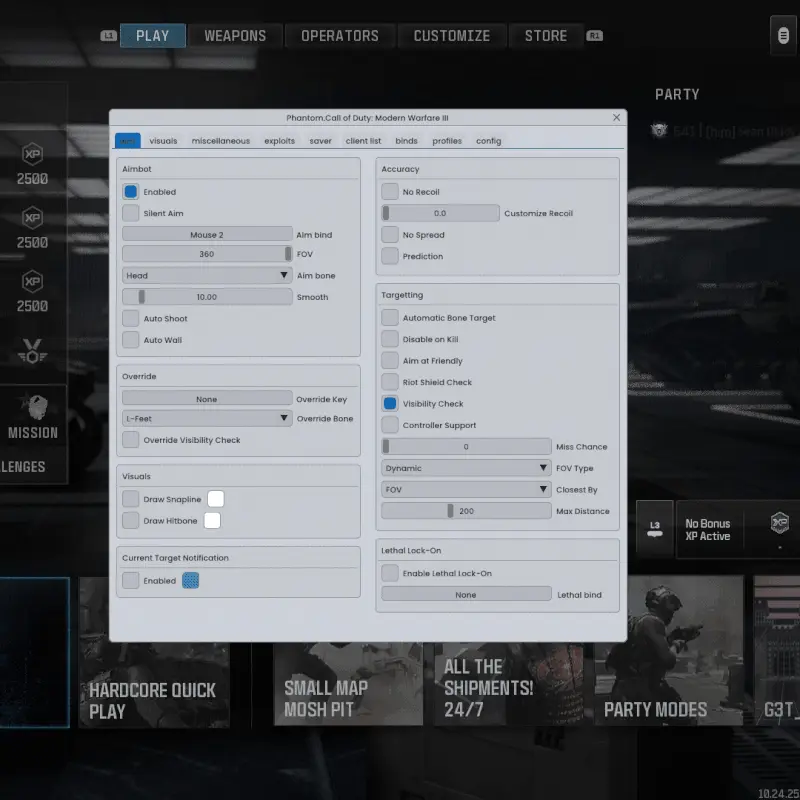Select the All The Shipments 24/7 tile
Image resolution: width=800 pixels, height=800 pixels.
(508, 684)
